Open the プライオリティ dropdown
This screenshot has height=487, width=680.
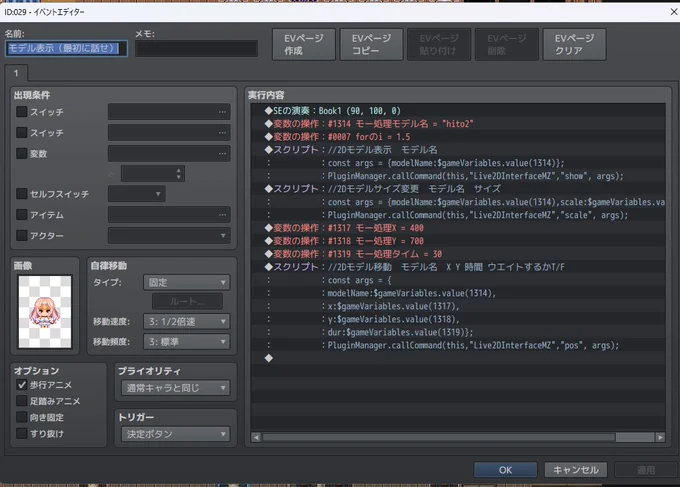pyautogui.click(x=176, y=388)
